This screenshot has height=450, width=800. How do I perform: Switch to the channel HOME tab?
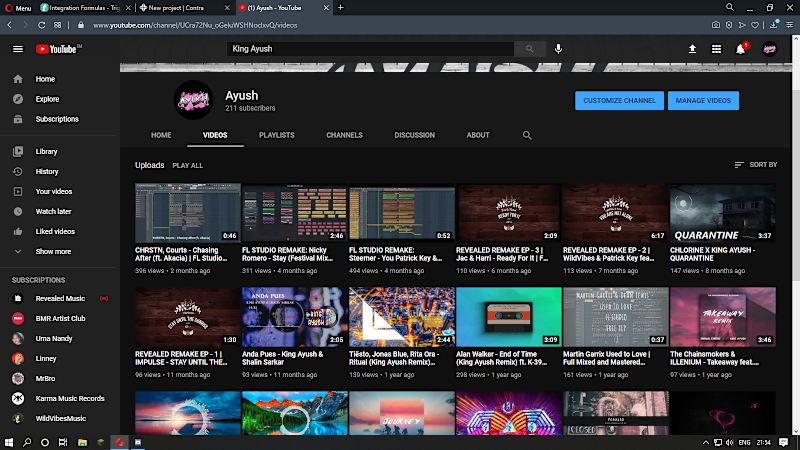161,135
